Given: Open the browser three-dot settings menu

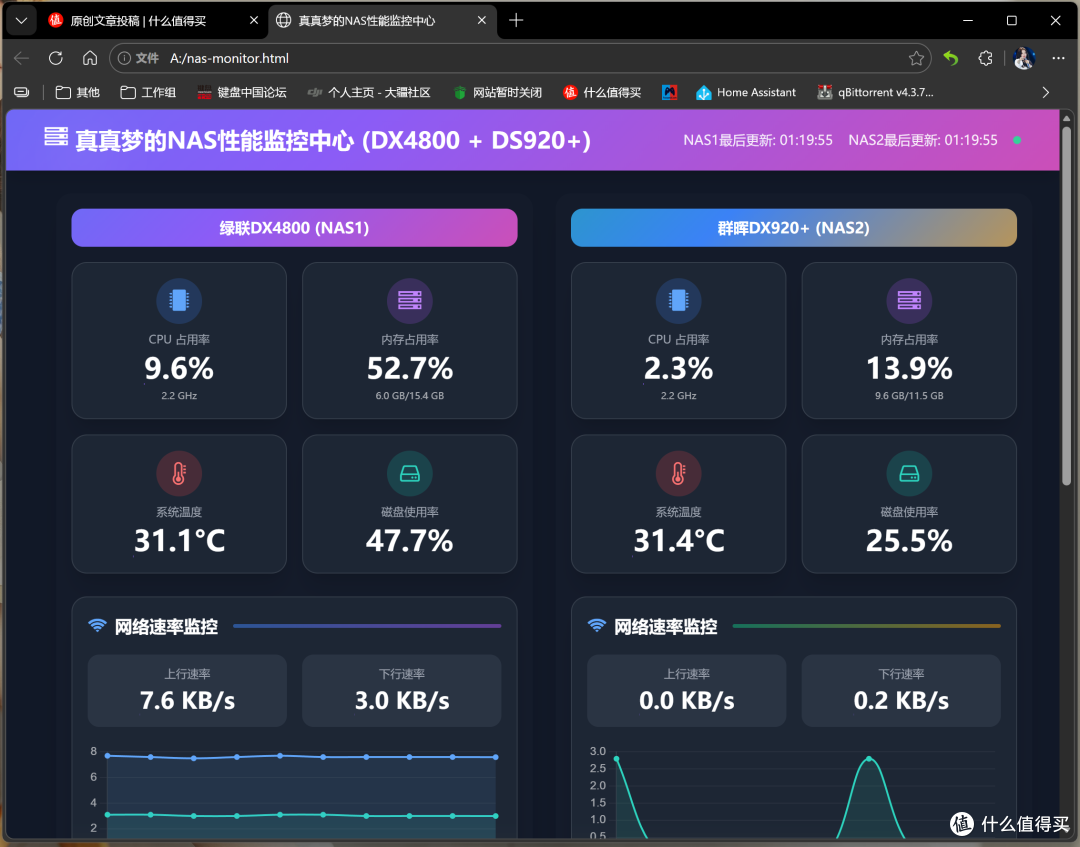Looking at the screenshot, I should [1059, 59].
